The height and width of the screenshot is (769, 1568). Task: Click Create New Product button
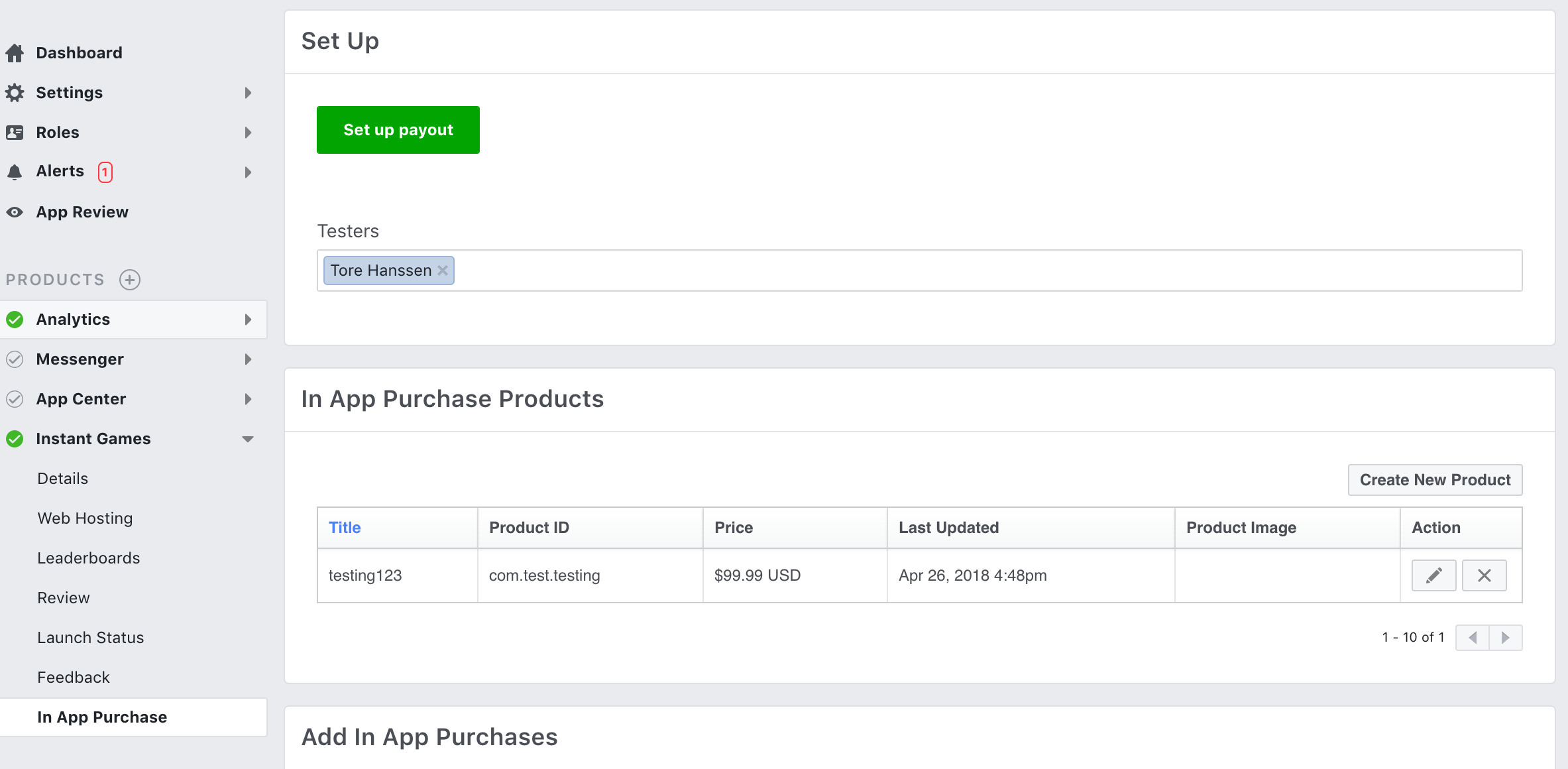point(1435,480)
